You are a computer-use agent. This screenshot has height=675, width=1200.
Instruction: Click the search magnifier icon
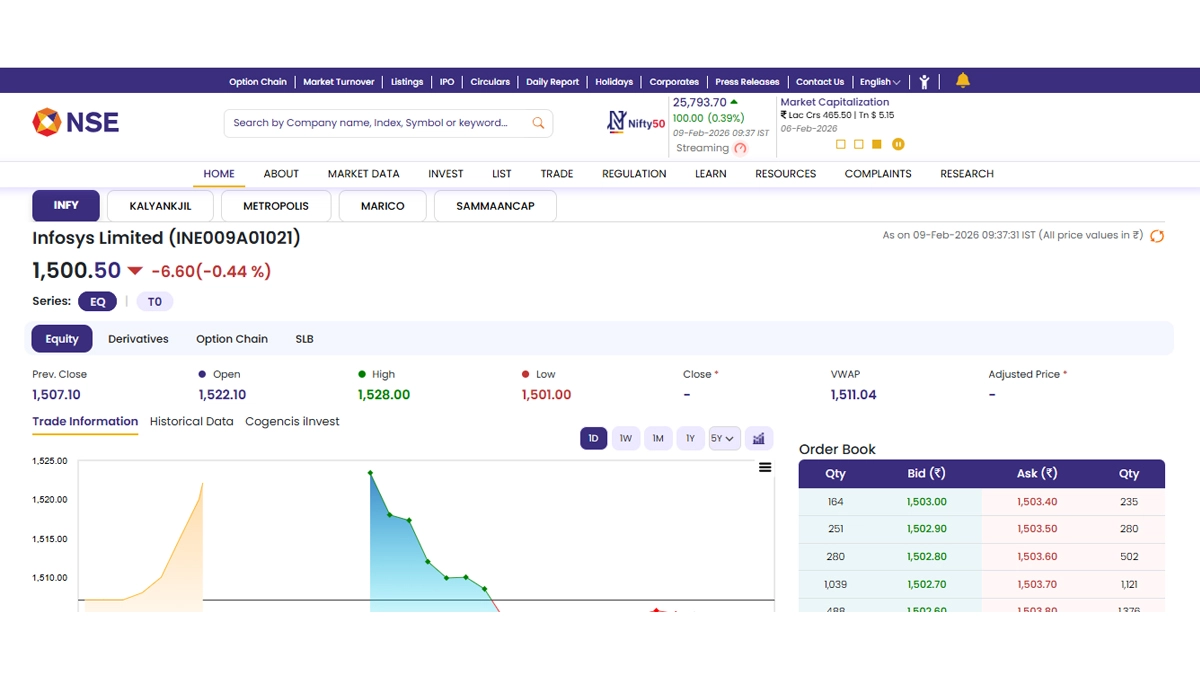click(538, 123)
